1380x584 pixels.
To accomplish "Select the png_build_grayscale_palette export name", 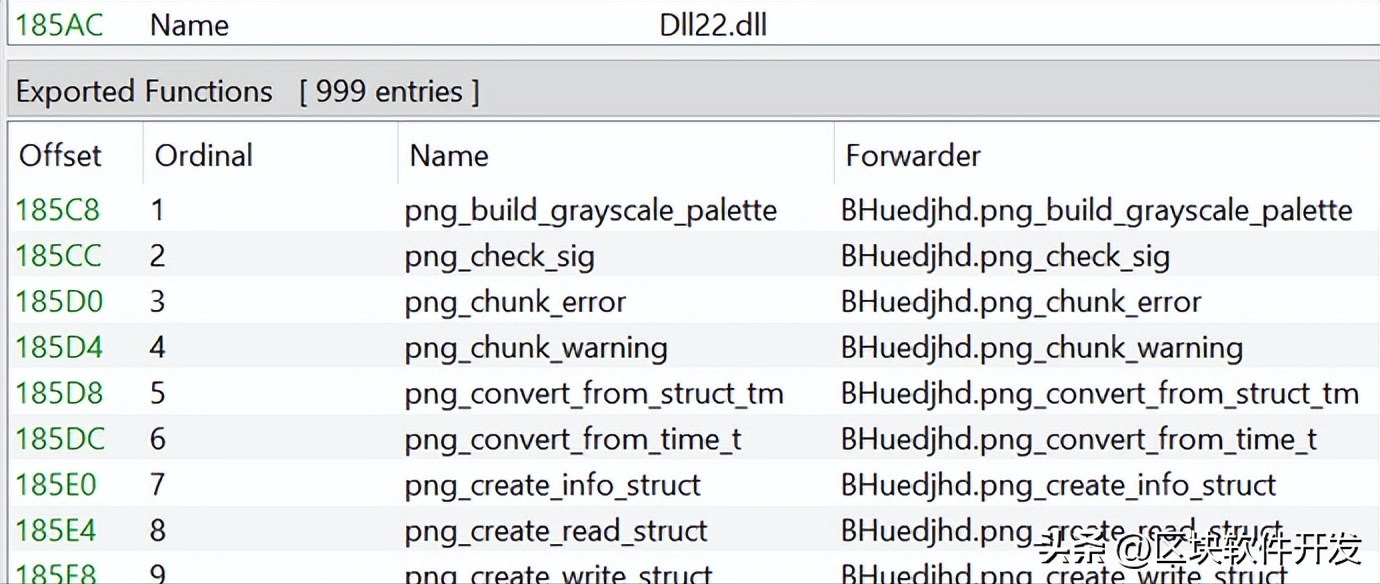I will (590, 211).
